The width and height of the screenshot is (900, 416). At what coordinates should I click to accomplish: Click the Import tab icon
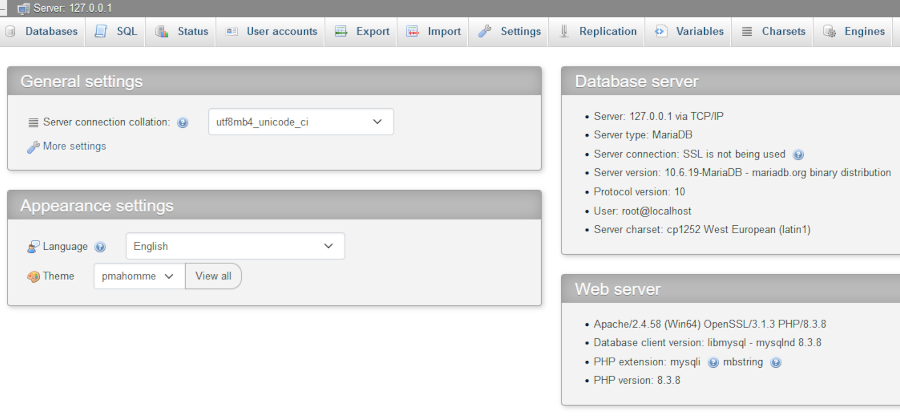[x=413, y=32]
